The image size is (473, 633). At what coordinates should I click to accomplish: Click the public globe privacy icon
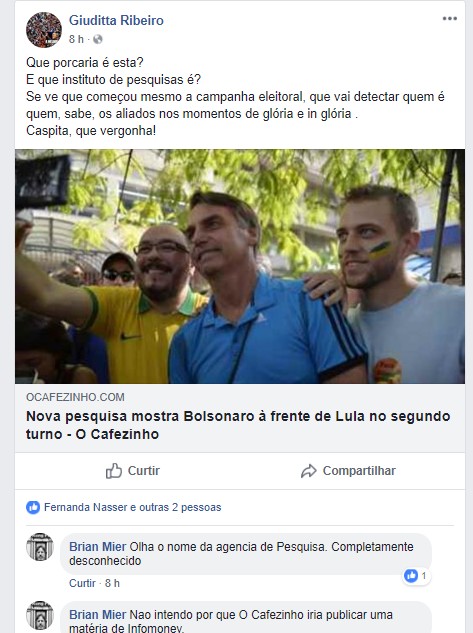coord(98,39)
